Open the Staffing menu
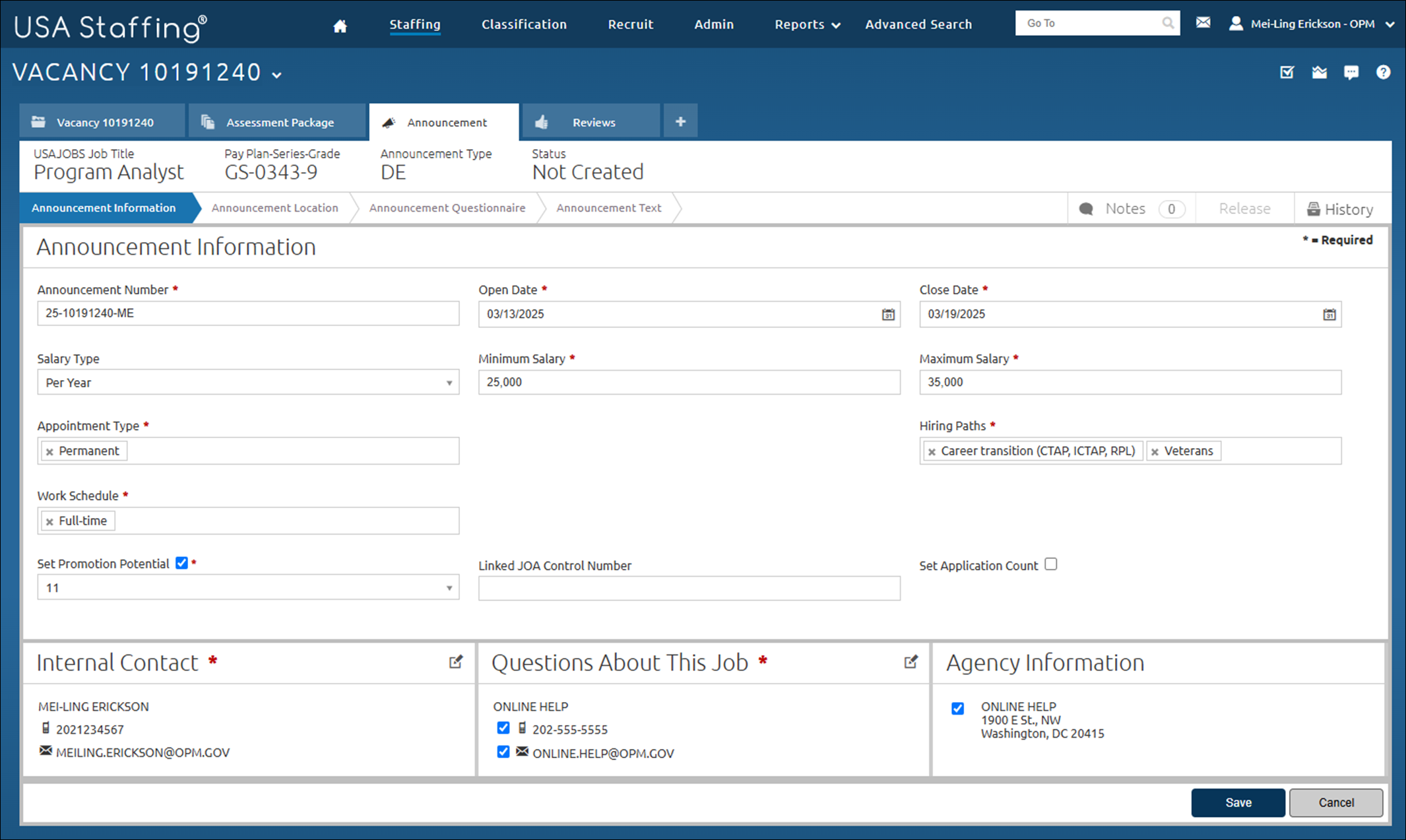This screenshot has width=1406, height=840. [415, 24]
